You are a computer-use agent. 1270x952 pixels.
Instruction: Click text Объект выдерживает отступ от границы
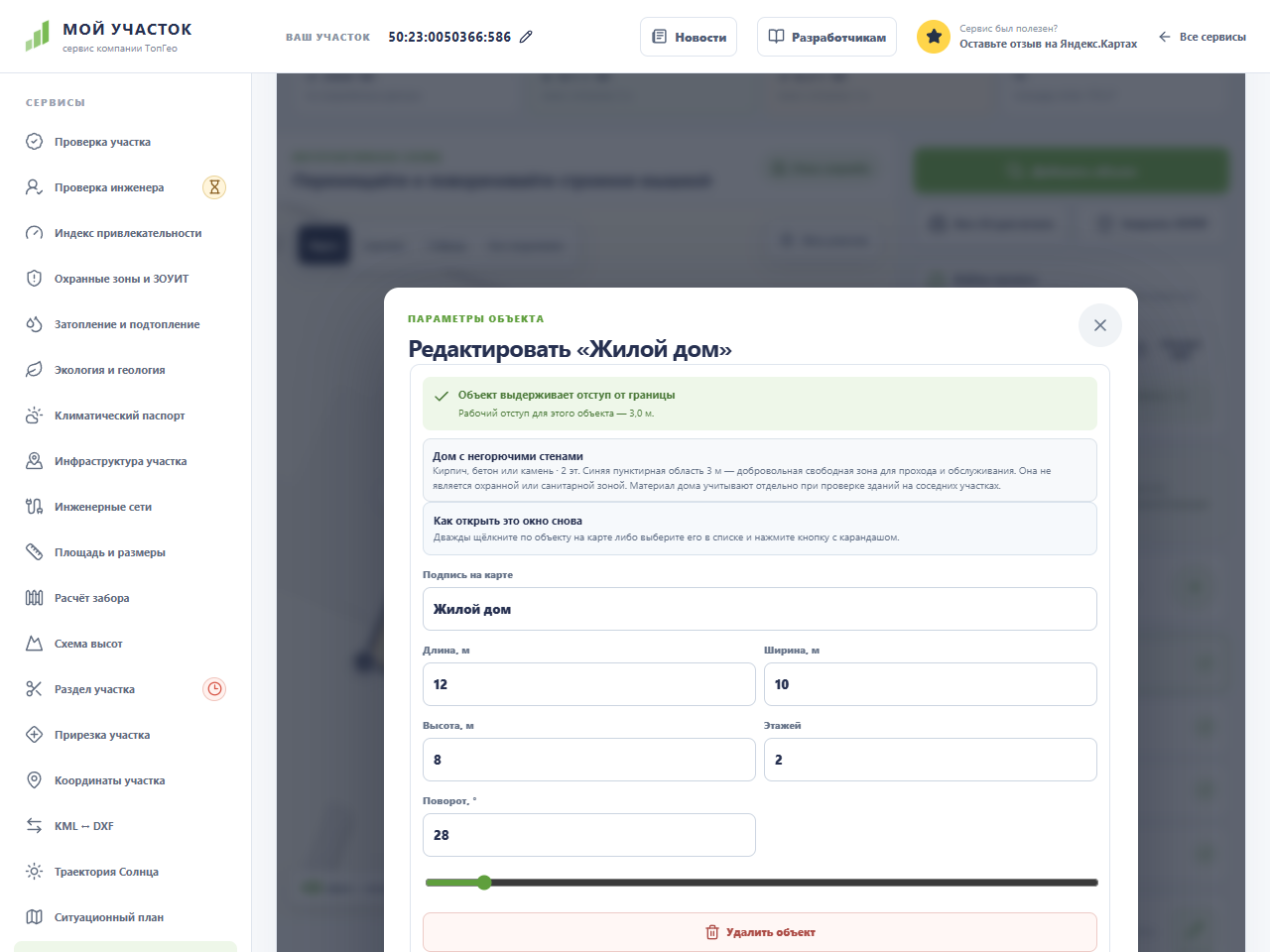point(567,395)
